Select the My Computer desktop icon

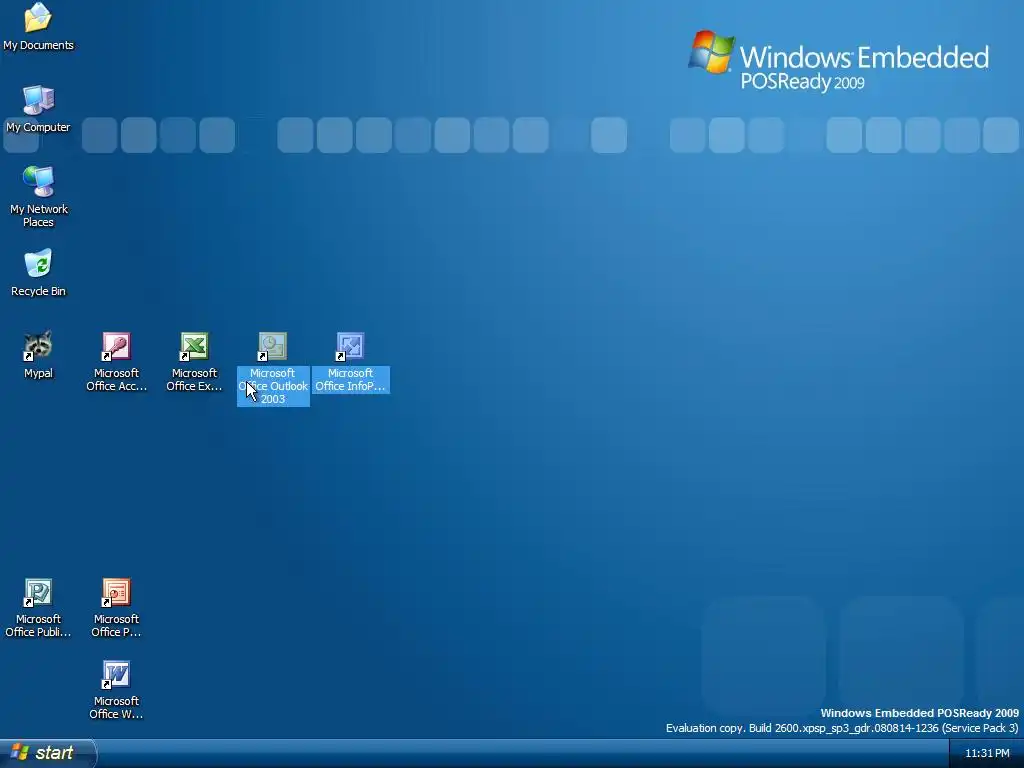pyautogui.click(x=38, y=100)
